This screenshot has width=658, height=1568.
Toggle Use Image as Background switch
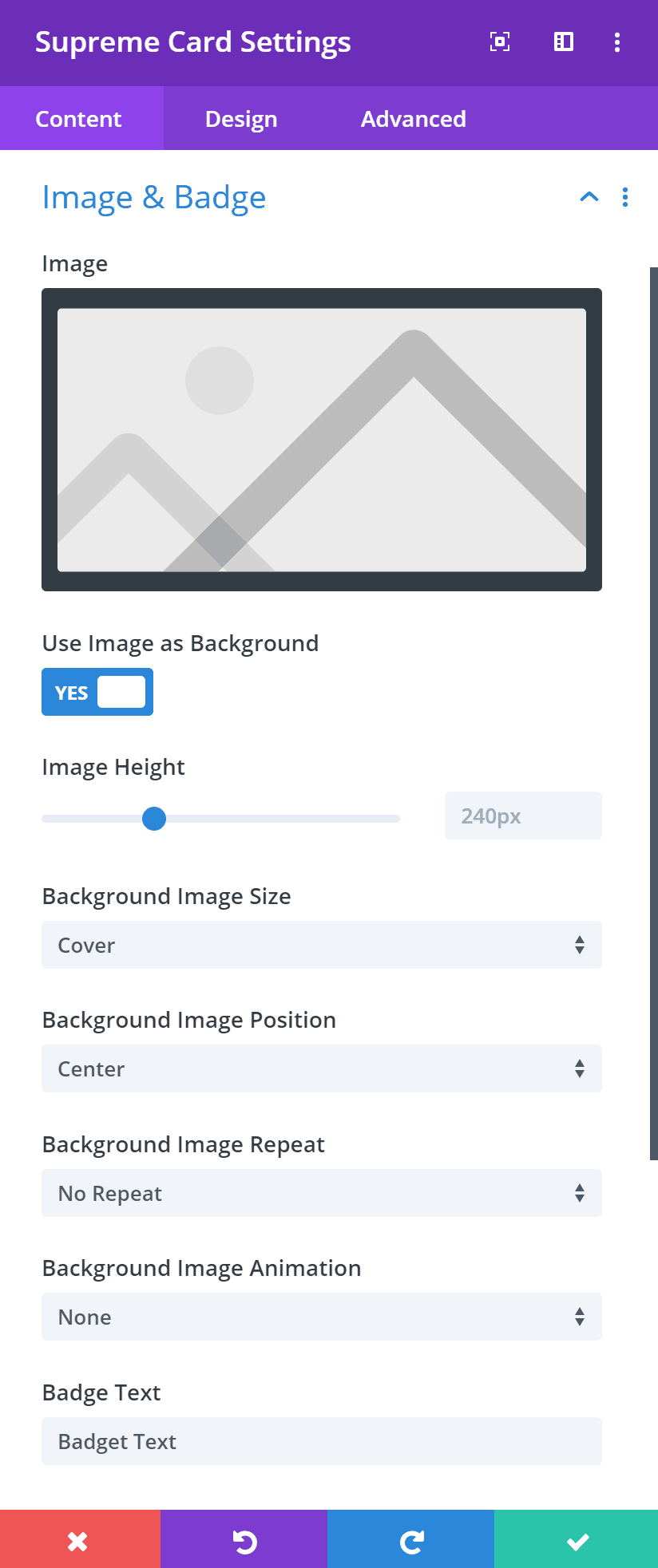(x=97, y=692)
